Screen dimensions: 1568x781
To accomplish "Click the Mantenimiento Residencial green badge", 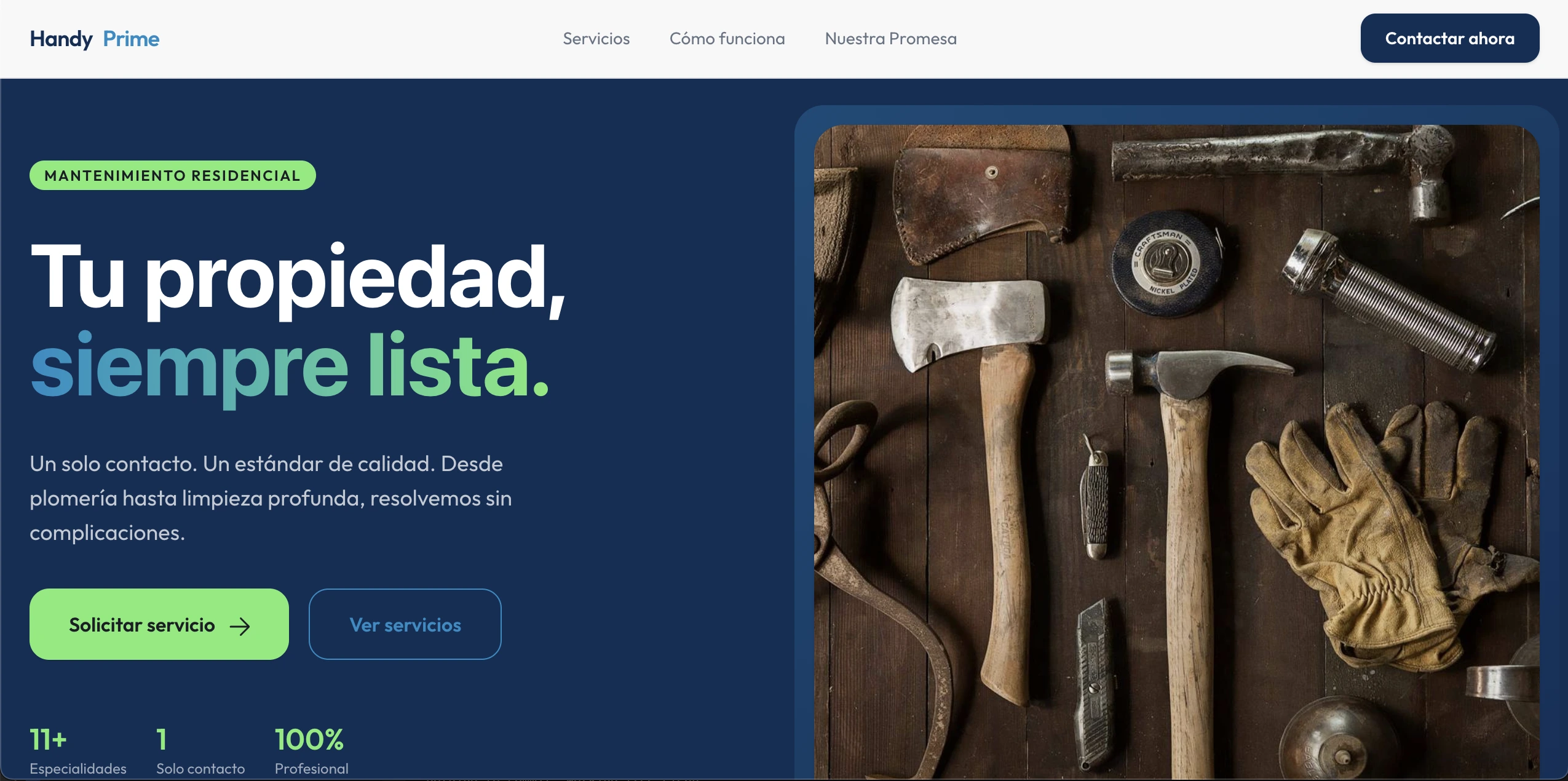I will point(172,176).
